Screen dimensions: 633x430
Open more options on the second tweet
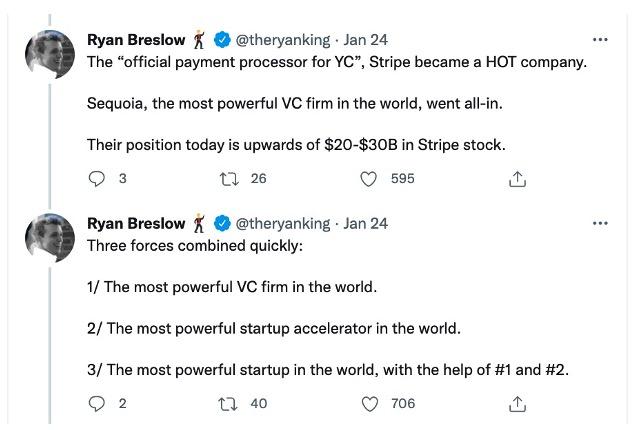click(600, 223)
